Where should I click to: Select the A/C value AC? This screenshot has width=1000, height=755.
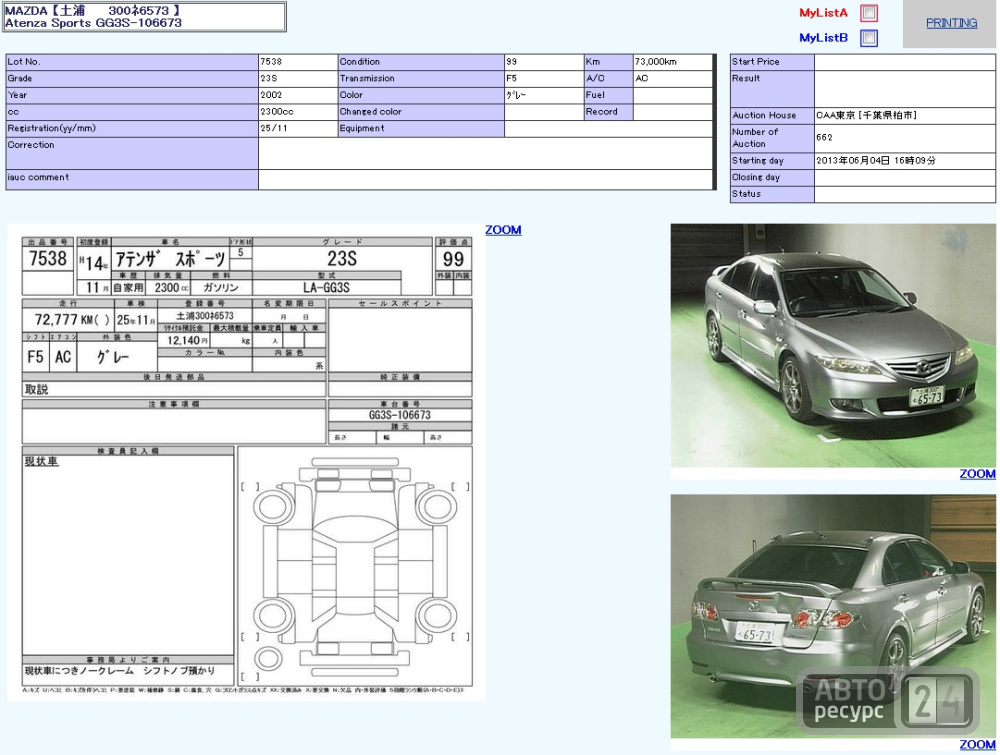pyautogui.click(x=642, y=78)
